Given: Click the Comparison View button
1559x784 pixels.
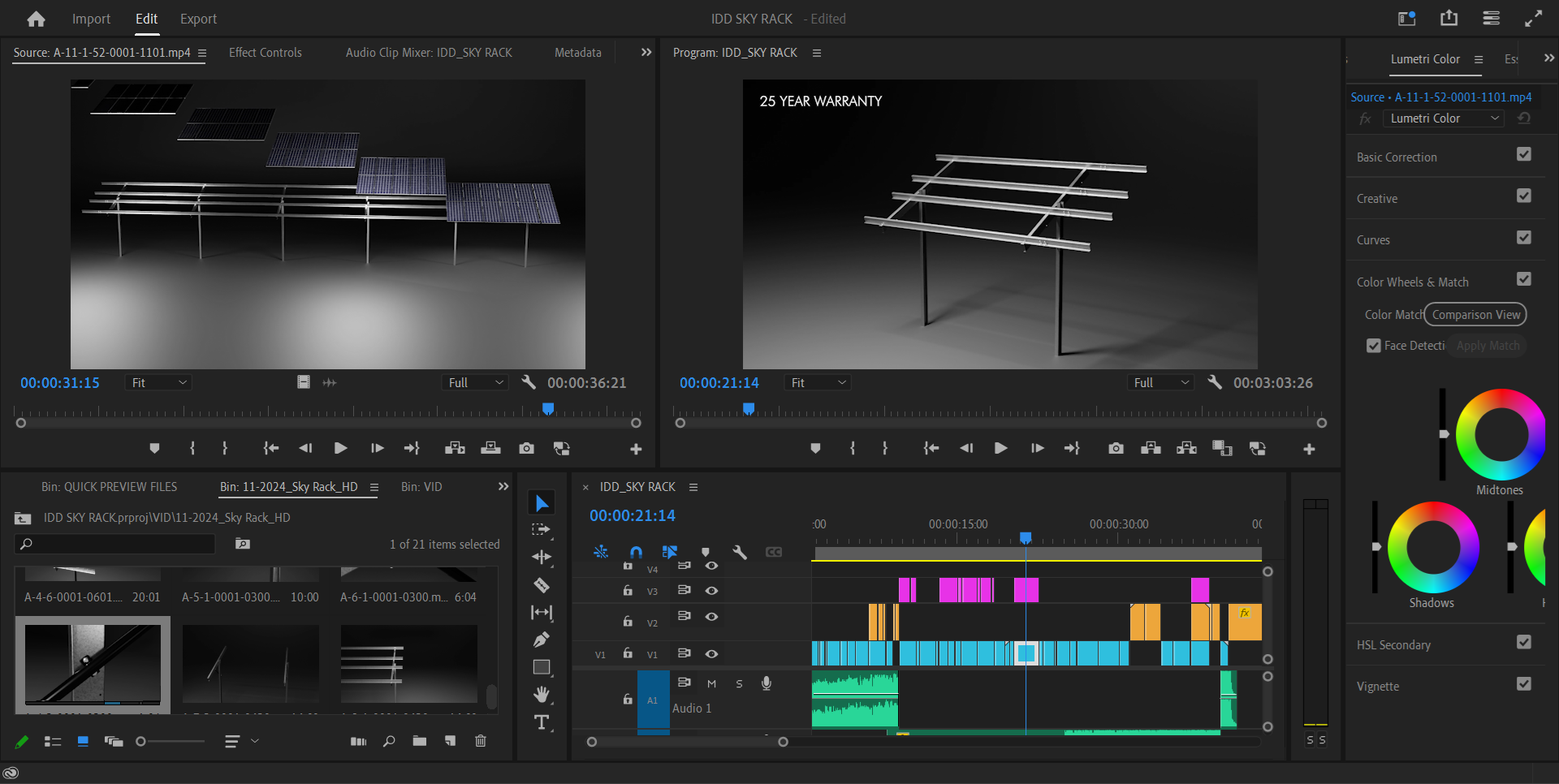Looking at the screenshot, I should (1475, 315).
